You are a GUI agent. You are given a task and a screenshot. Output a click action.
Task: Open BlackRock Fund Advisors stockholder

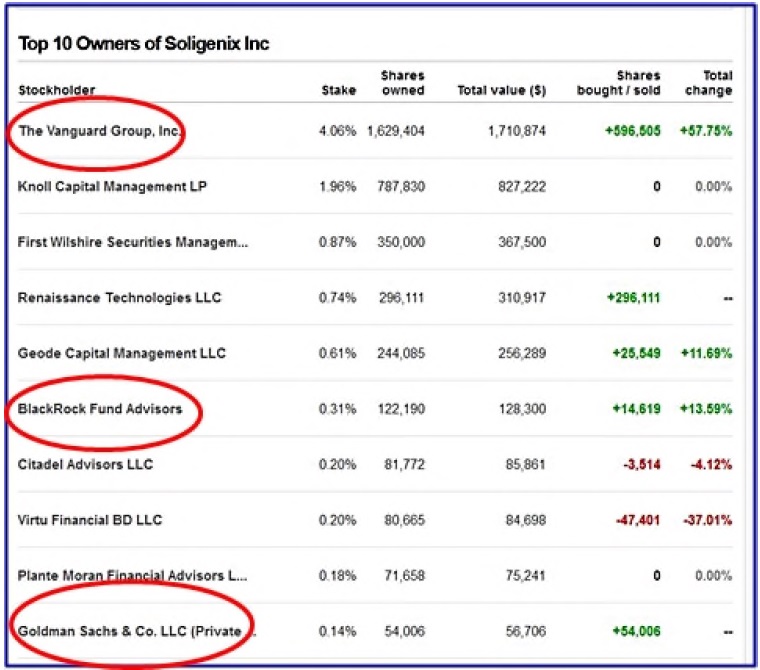pos(100,409)
